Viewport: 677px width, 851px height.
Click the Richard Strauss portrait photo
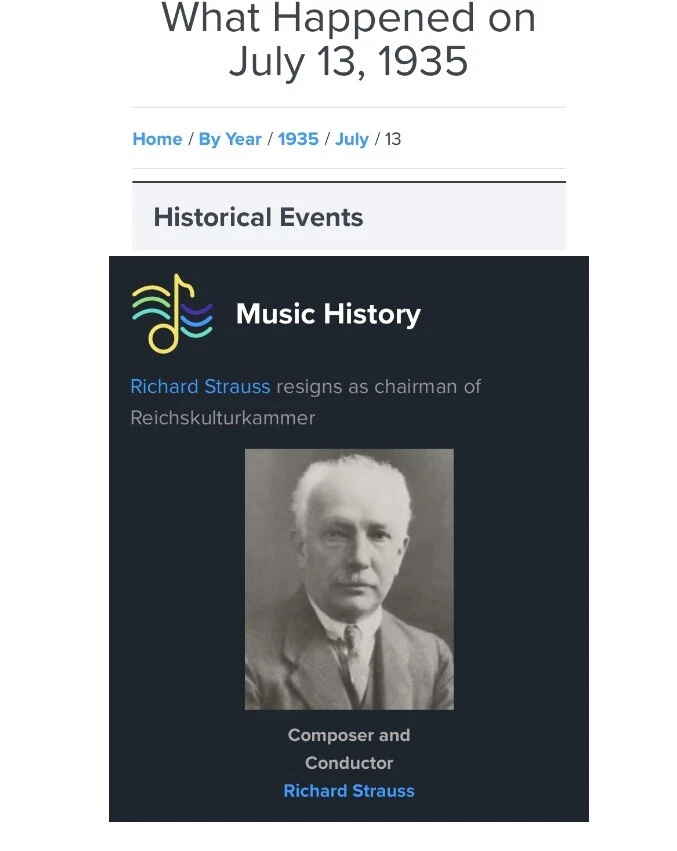pos(349,579)
